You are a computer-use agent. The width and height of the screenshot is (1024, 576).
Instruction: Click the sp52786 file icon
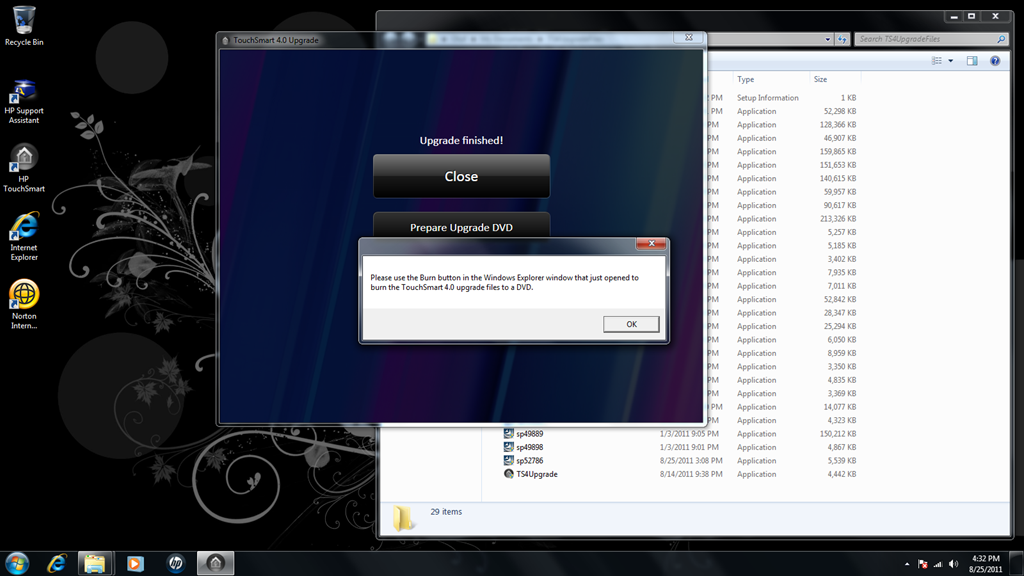(x=509, y=460)
